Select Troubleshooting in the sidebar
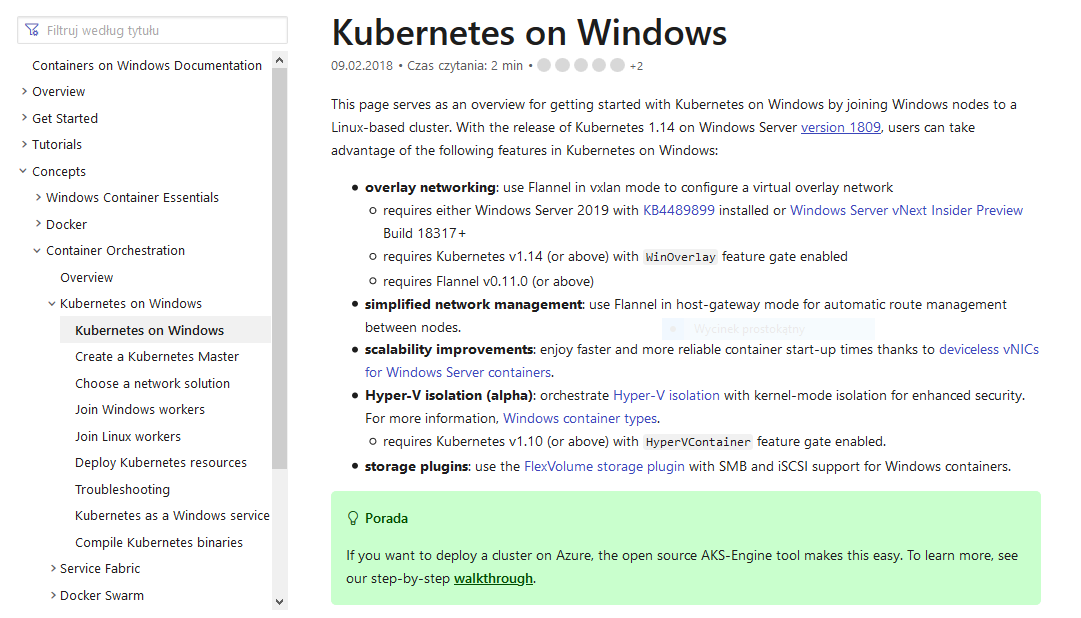Viewport: 1081px width, 618px height. 122,489
